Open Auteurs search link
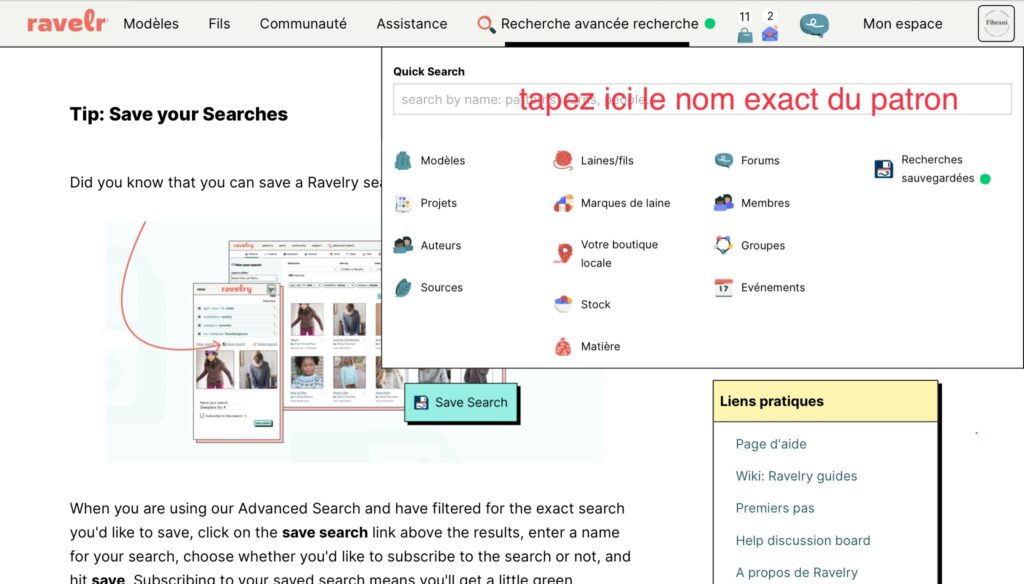 coord(441,246)
